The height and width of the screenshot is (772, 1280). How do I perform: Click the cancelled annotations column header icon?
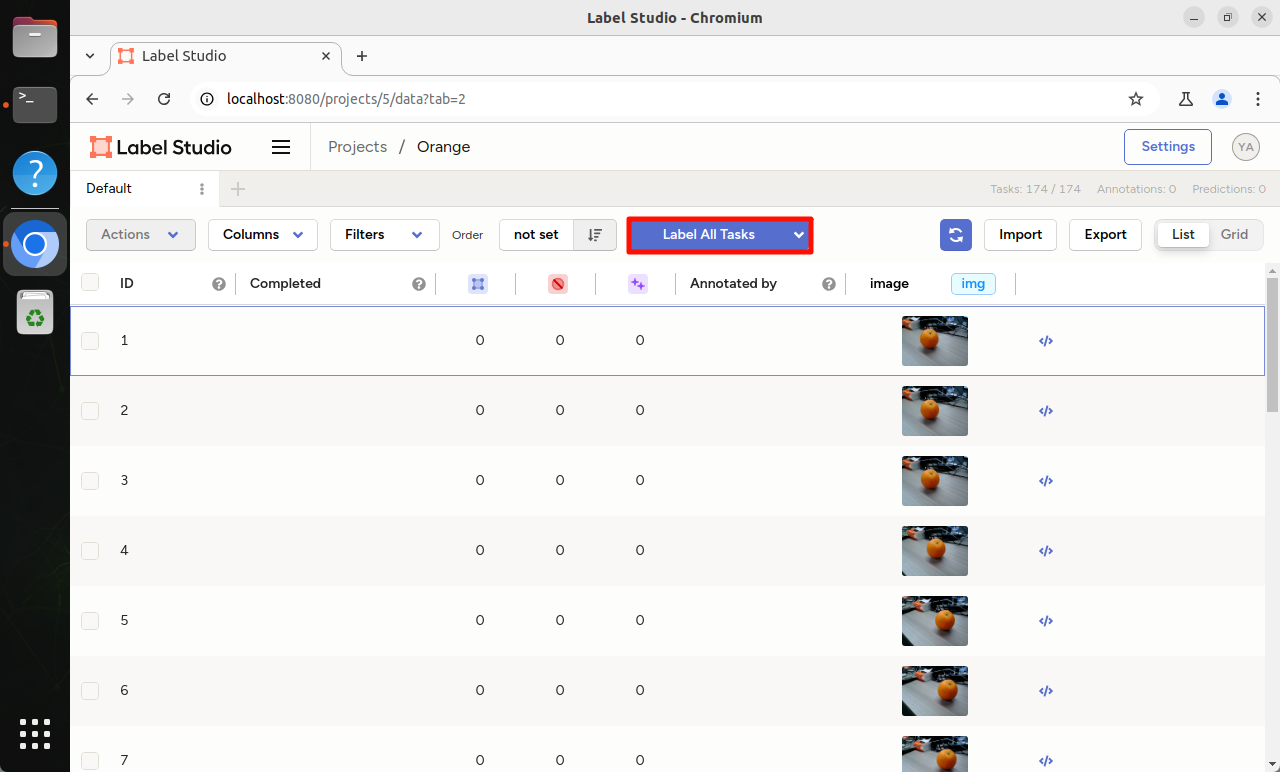point(558,284)
